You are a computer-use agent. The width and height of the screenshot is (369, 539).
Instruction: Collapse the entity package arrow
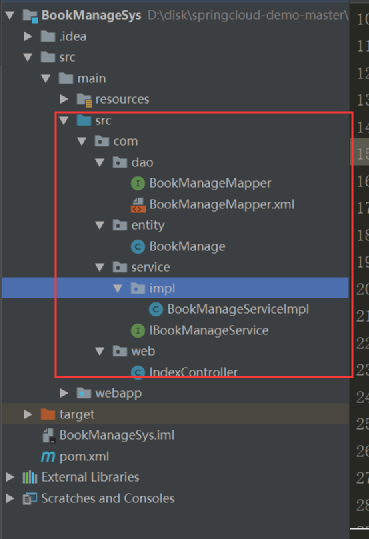click(x=99, y=225)
